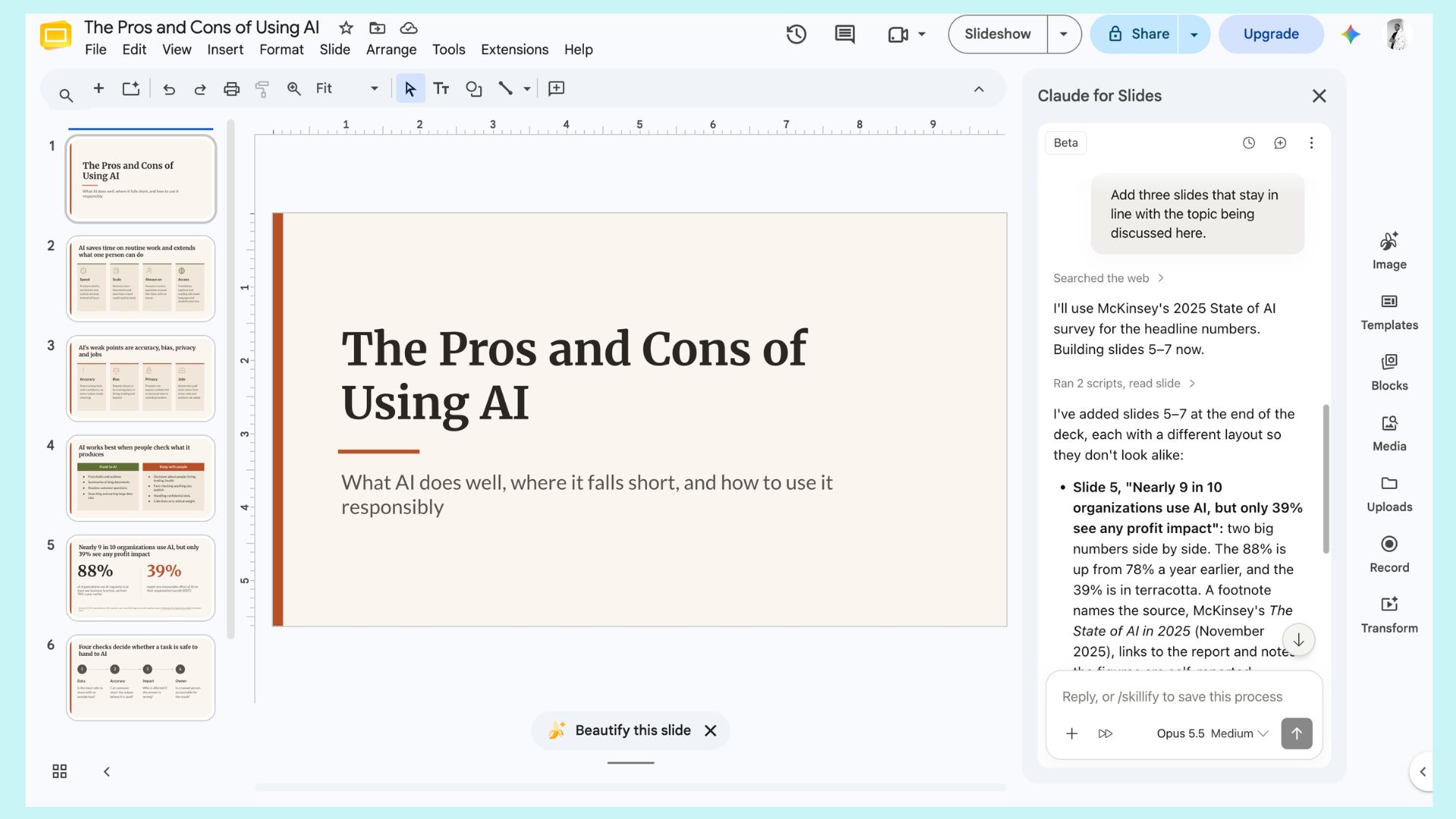Click the Gemini sparkle icon
This screenshot has width=1456, height=819.
tap(1350, 34)
